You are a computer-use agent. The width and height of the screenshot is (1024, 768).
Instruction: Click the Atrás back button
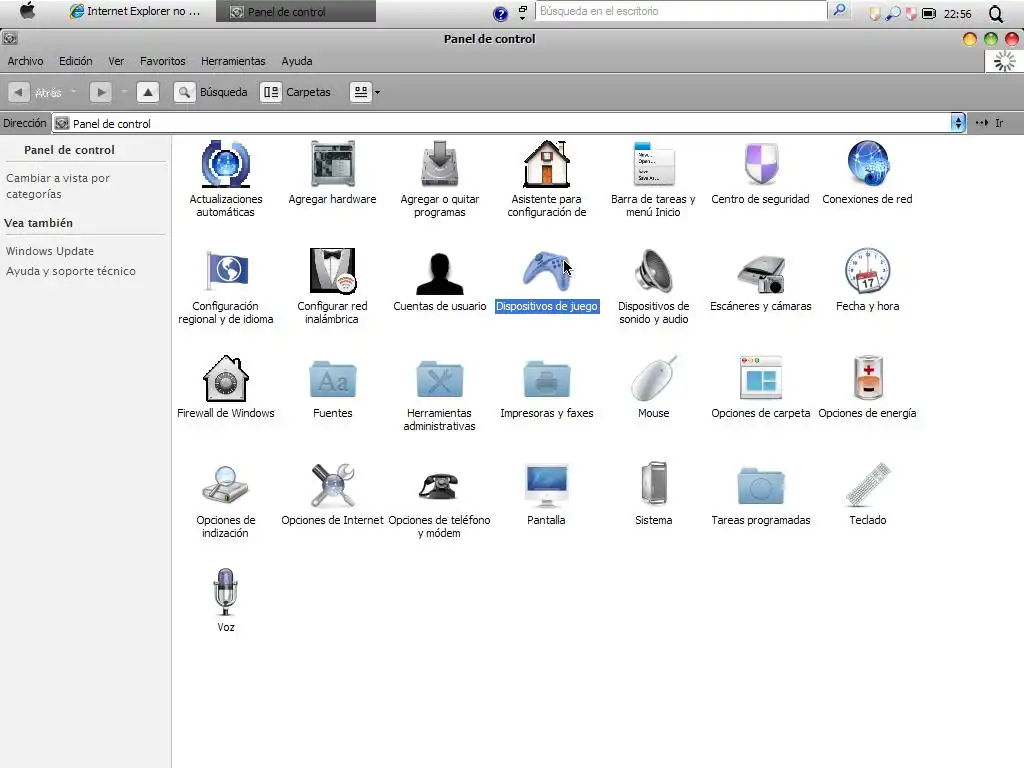[36, 92]
